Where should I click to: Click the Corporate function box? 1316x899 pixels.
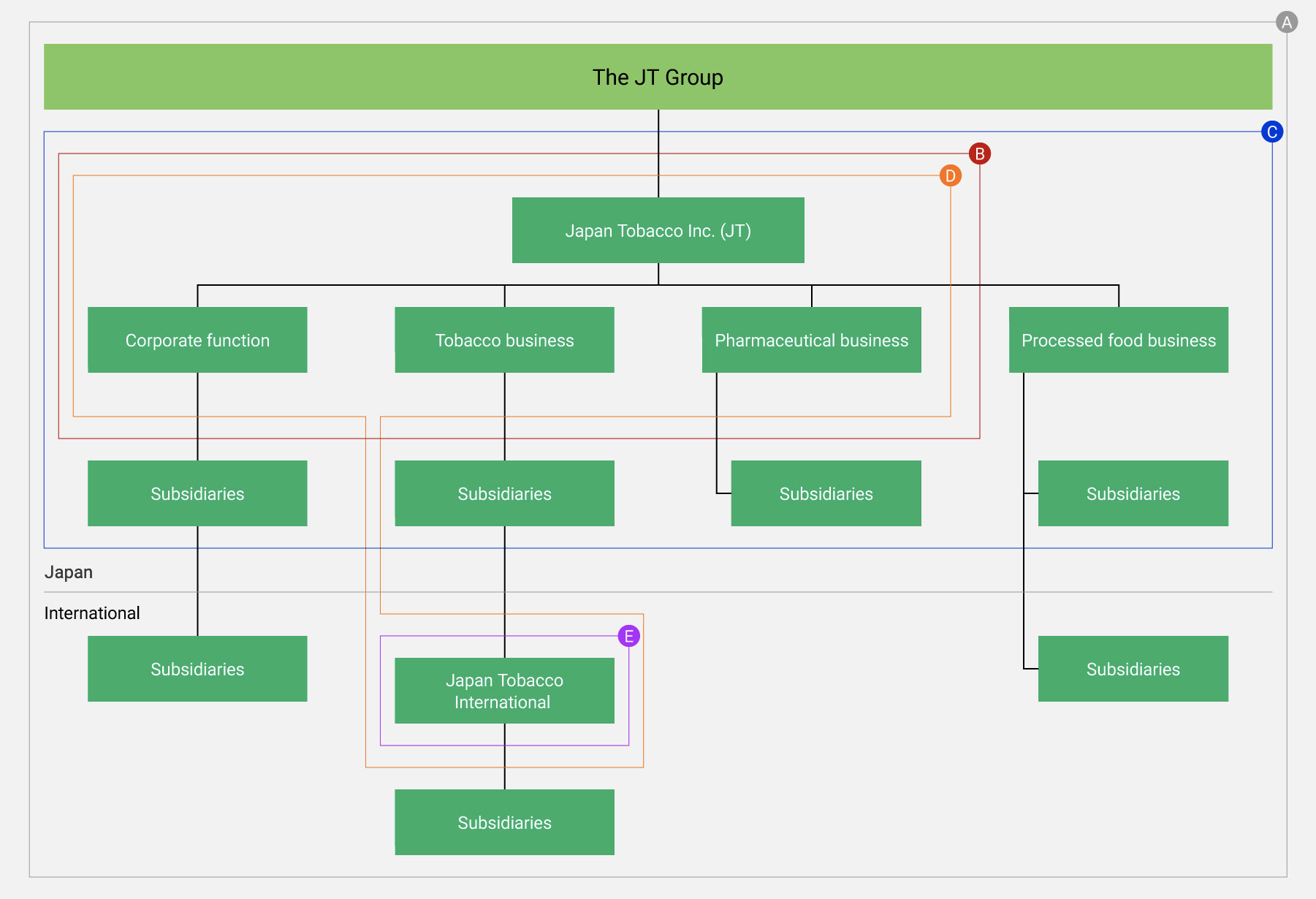coord(197,340)
